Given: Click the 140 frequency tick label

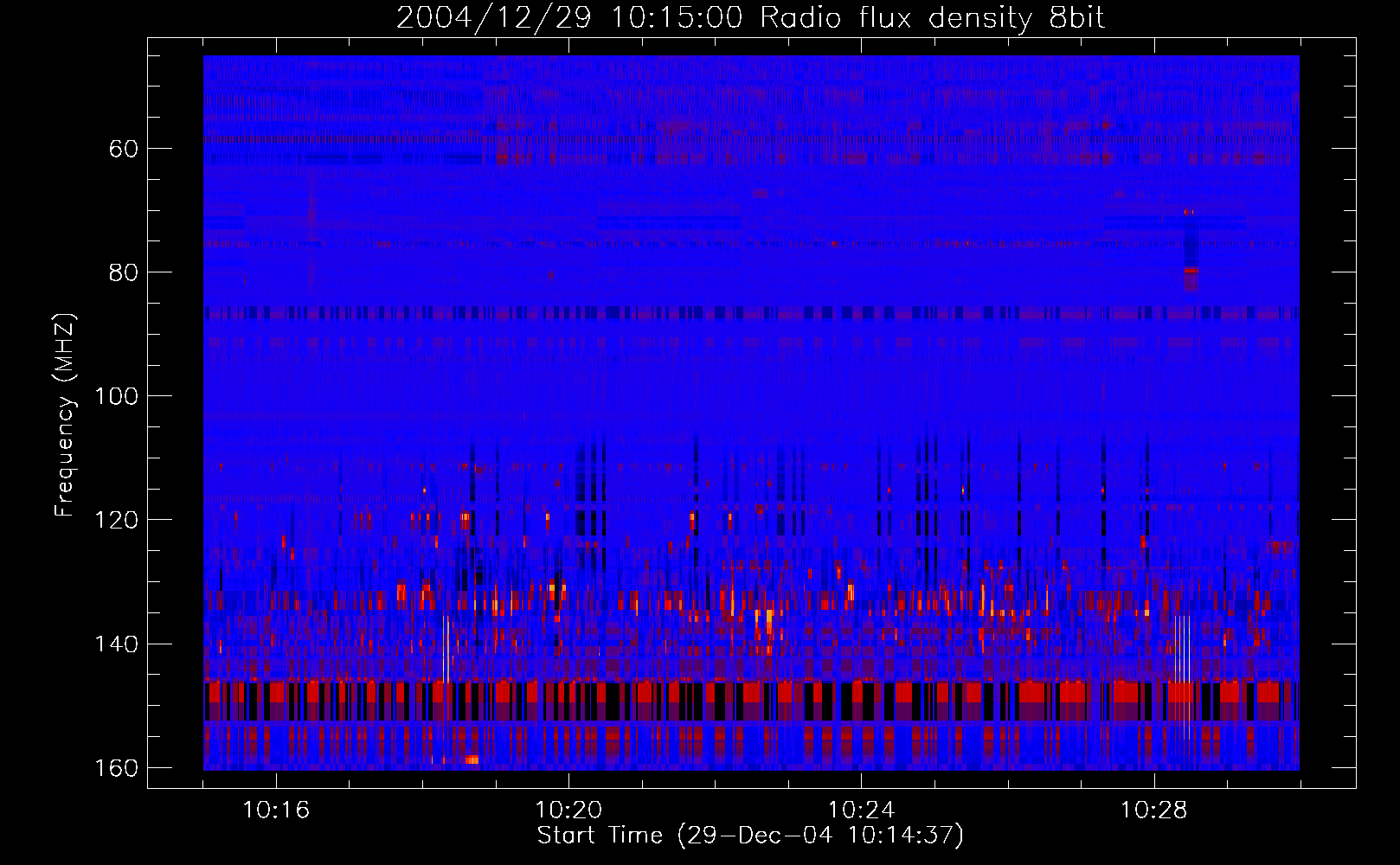Looking at the screenshot, I should [116, 644].
